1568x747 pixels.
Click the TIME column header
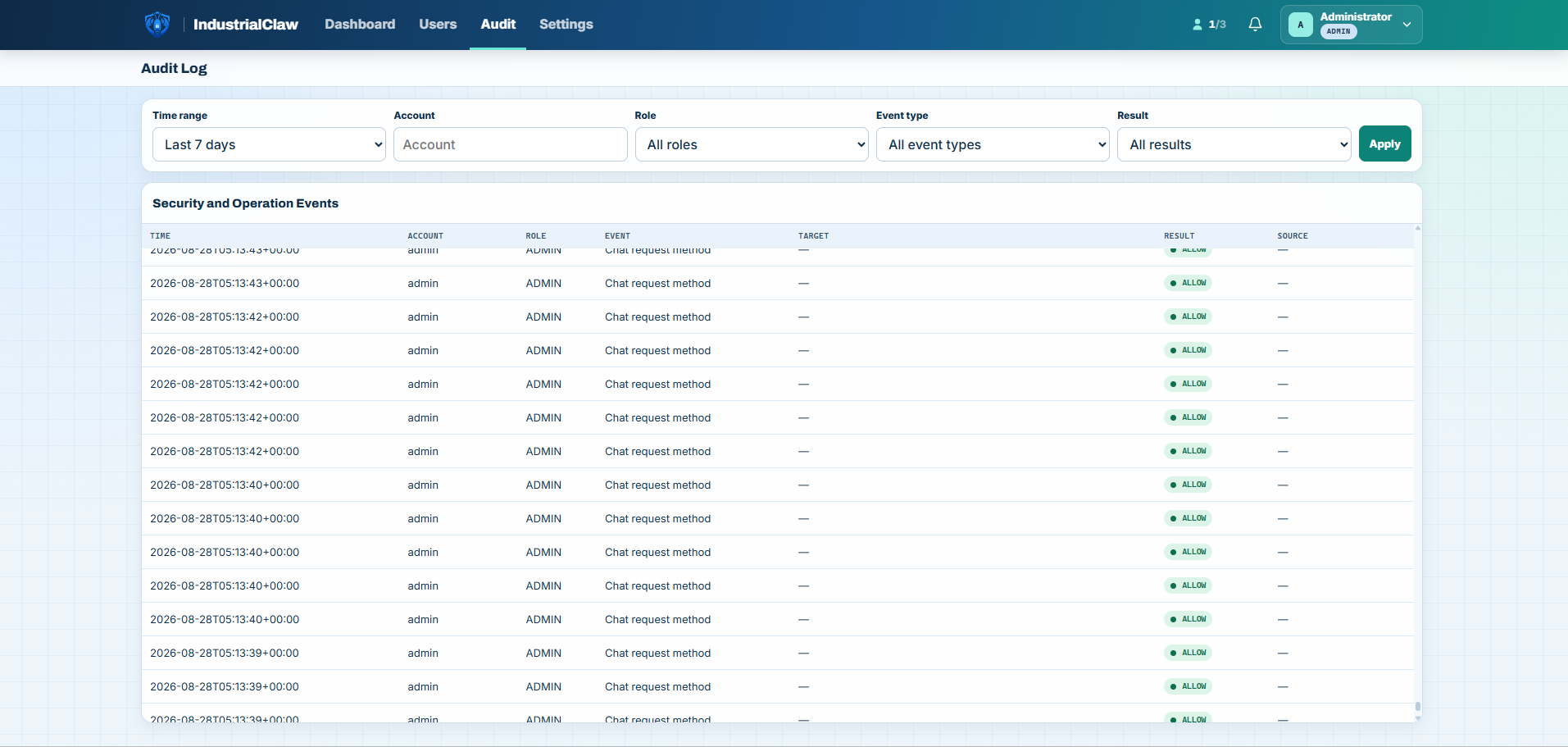161,236
